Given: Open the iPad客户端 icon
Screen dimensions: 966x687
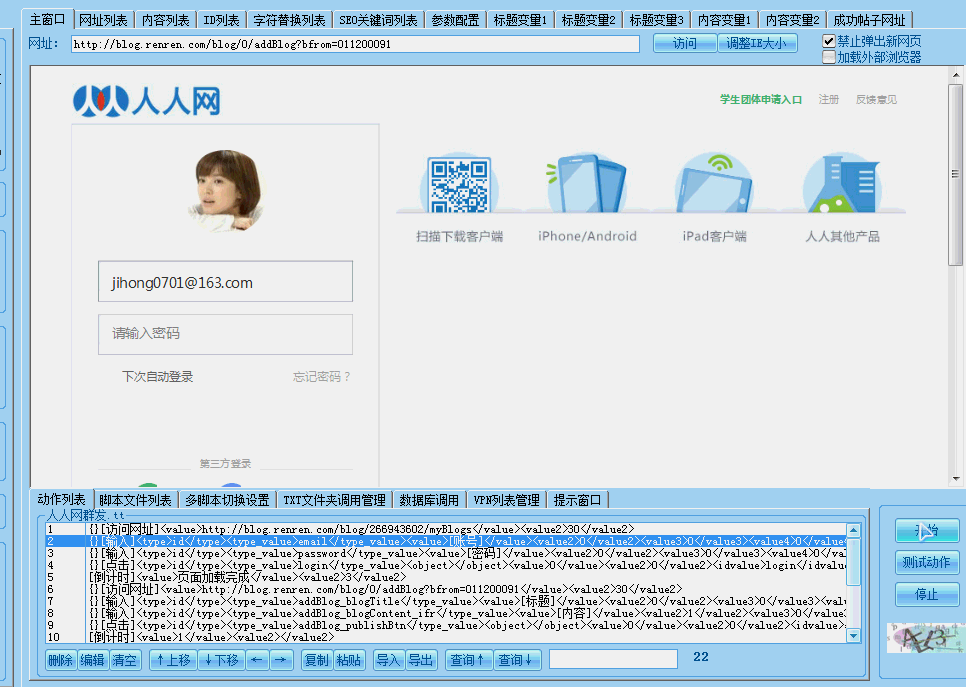Looking at the screenshot, I should 713,184.
